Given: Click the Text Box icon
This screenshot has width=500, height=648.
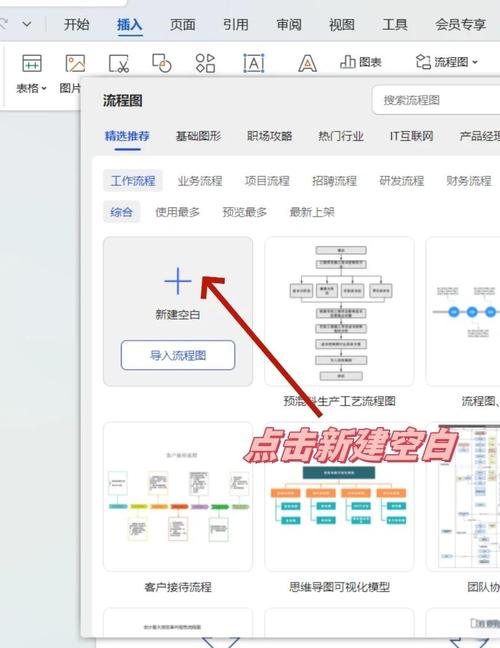Looking at the screenshot, I should (x=253, y=63).
